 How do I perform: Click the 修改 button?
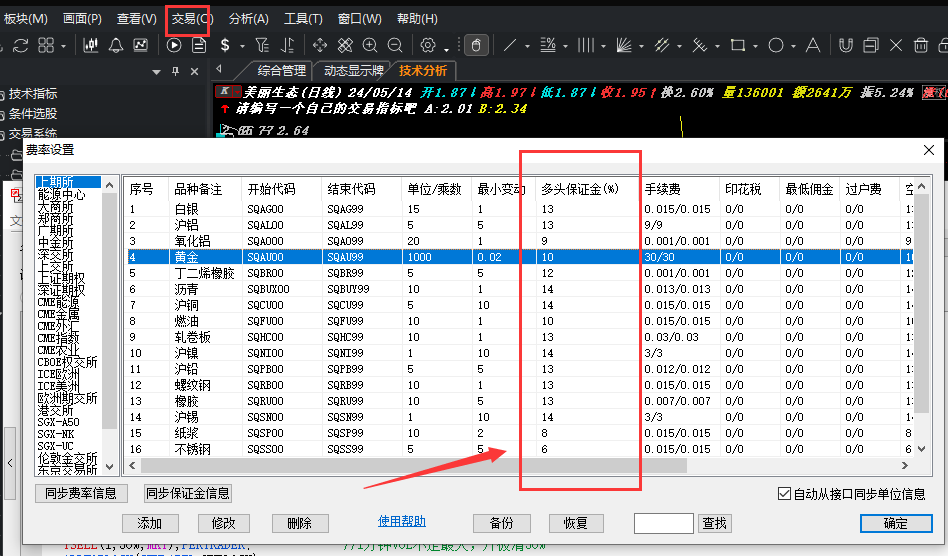[x=224, y=523]
